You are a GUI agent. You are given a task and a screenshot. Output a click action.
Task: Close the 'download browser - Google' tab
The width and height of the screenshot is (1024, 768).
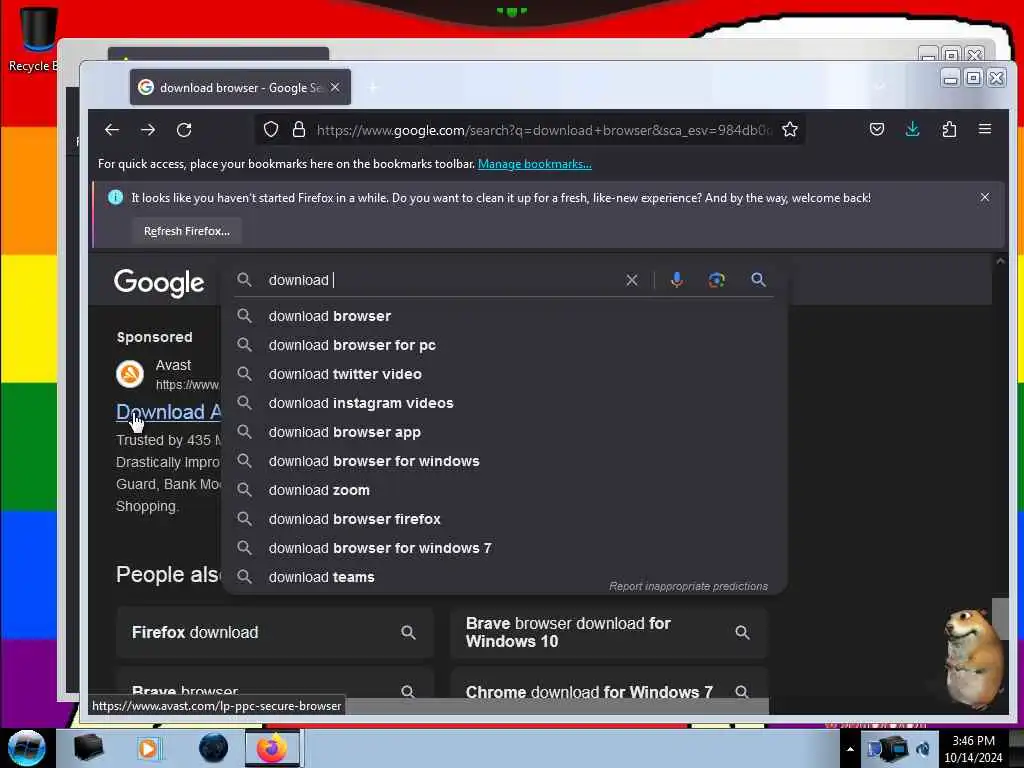(x=335, y=87)
